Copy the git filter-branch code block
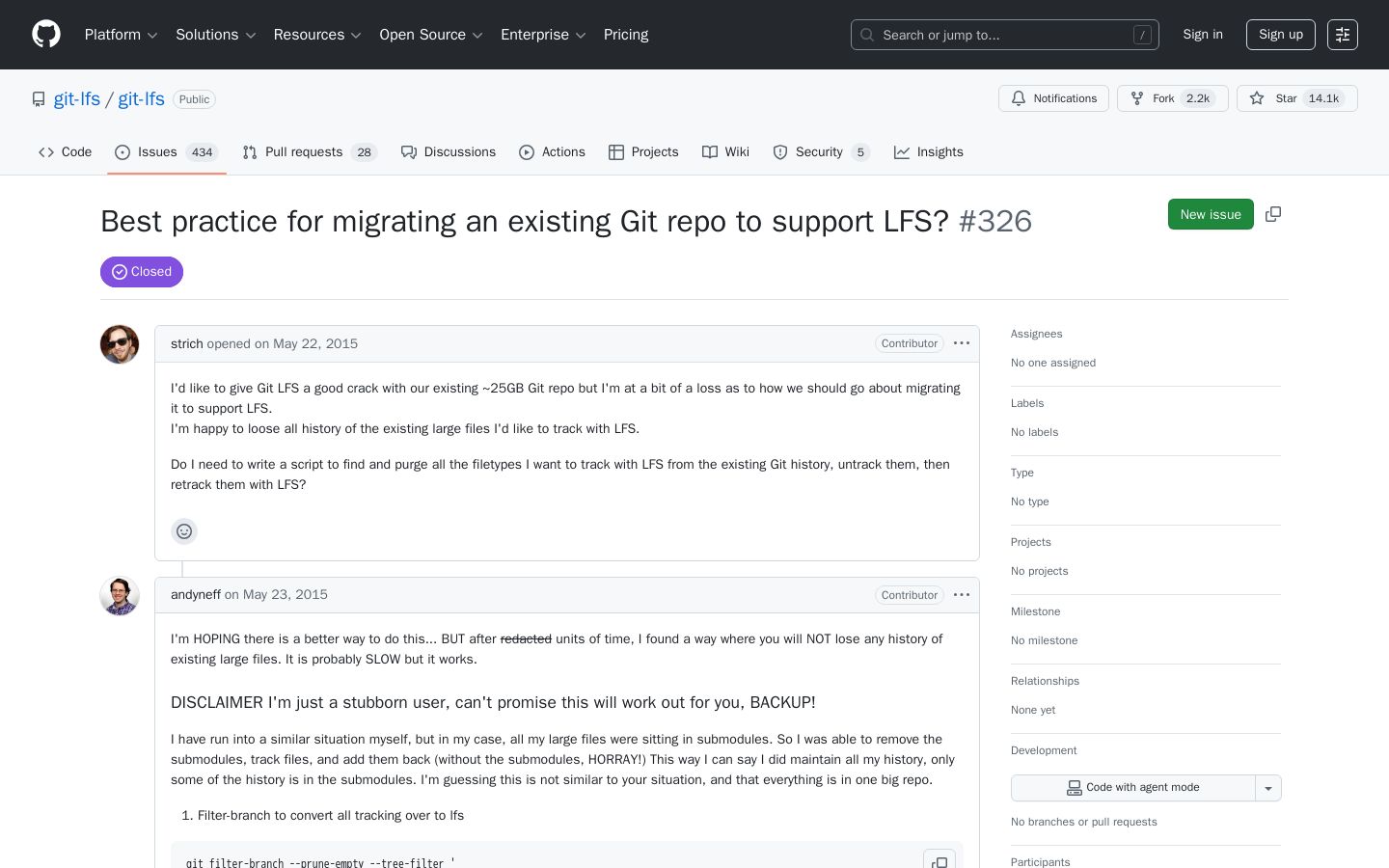The width and height of the screenshot is (1389, 868). point(940,862)
